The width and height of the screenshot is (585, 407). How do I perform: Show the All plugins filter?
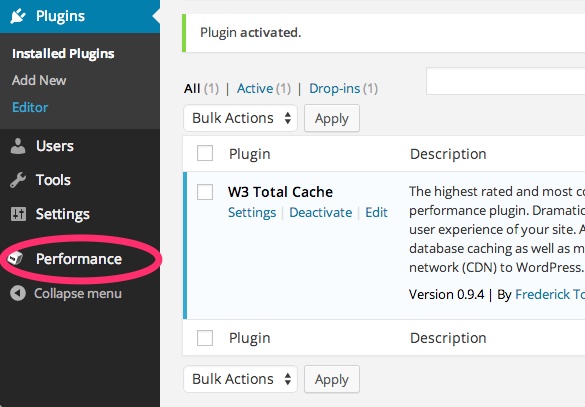[x=192, y=89]
